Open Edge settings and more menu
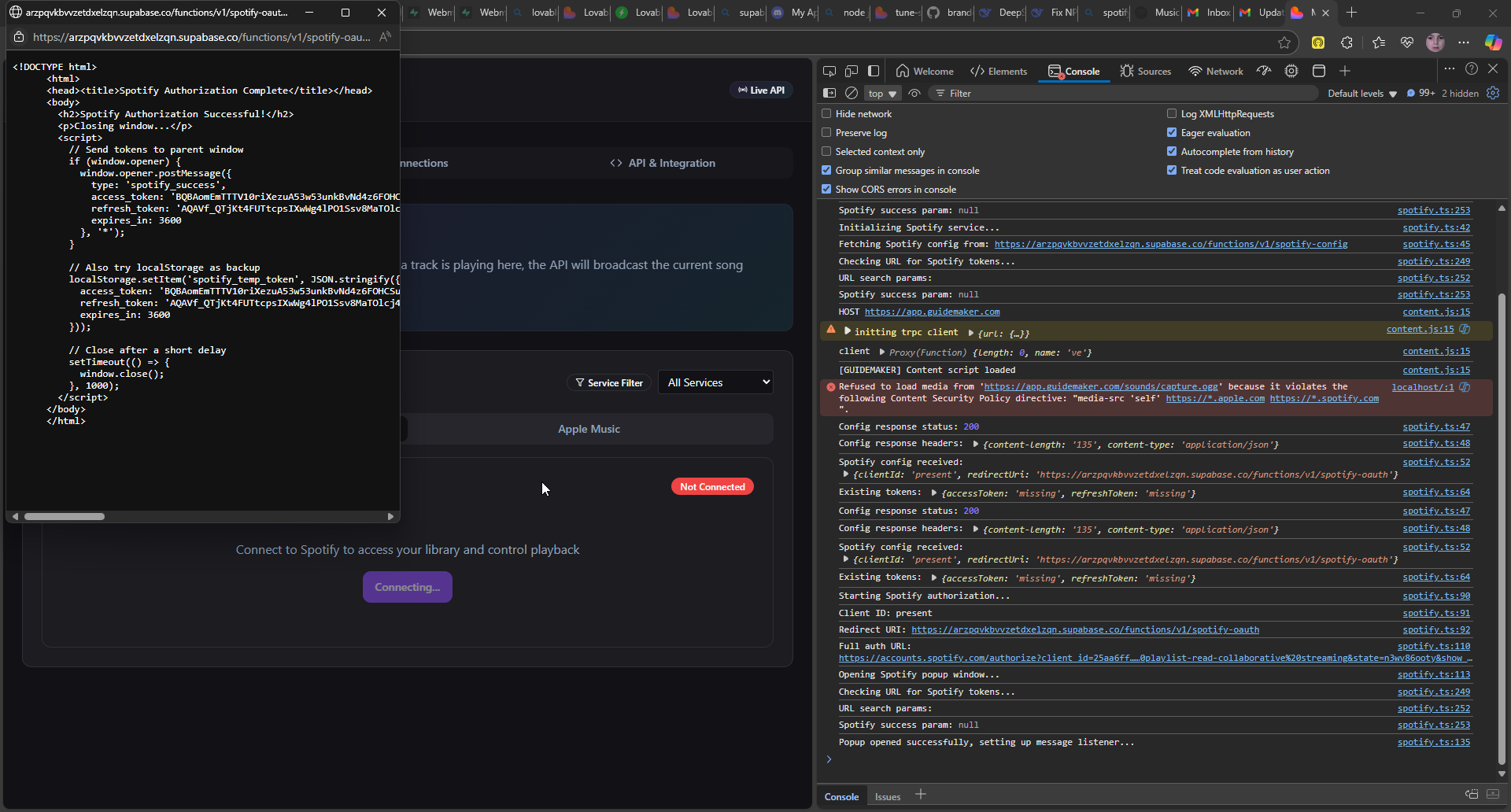 tap(1464, 42)
